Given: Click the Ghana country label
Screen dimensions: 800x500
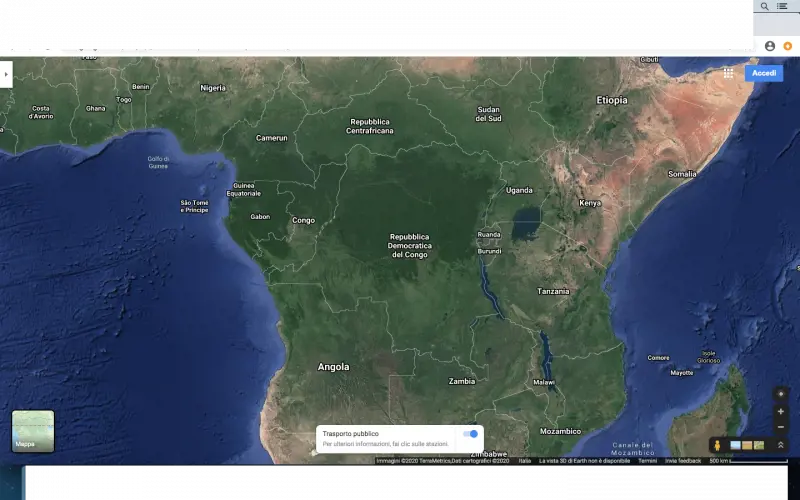Looking at the screenshot, I should (95, 108).
